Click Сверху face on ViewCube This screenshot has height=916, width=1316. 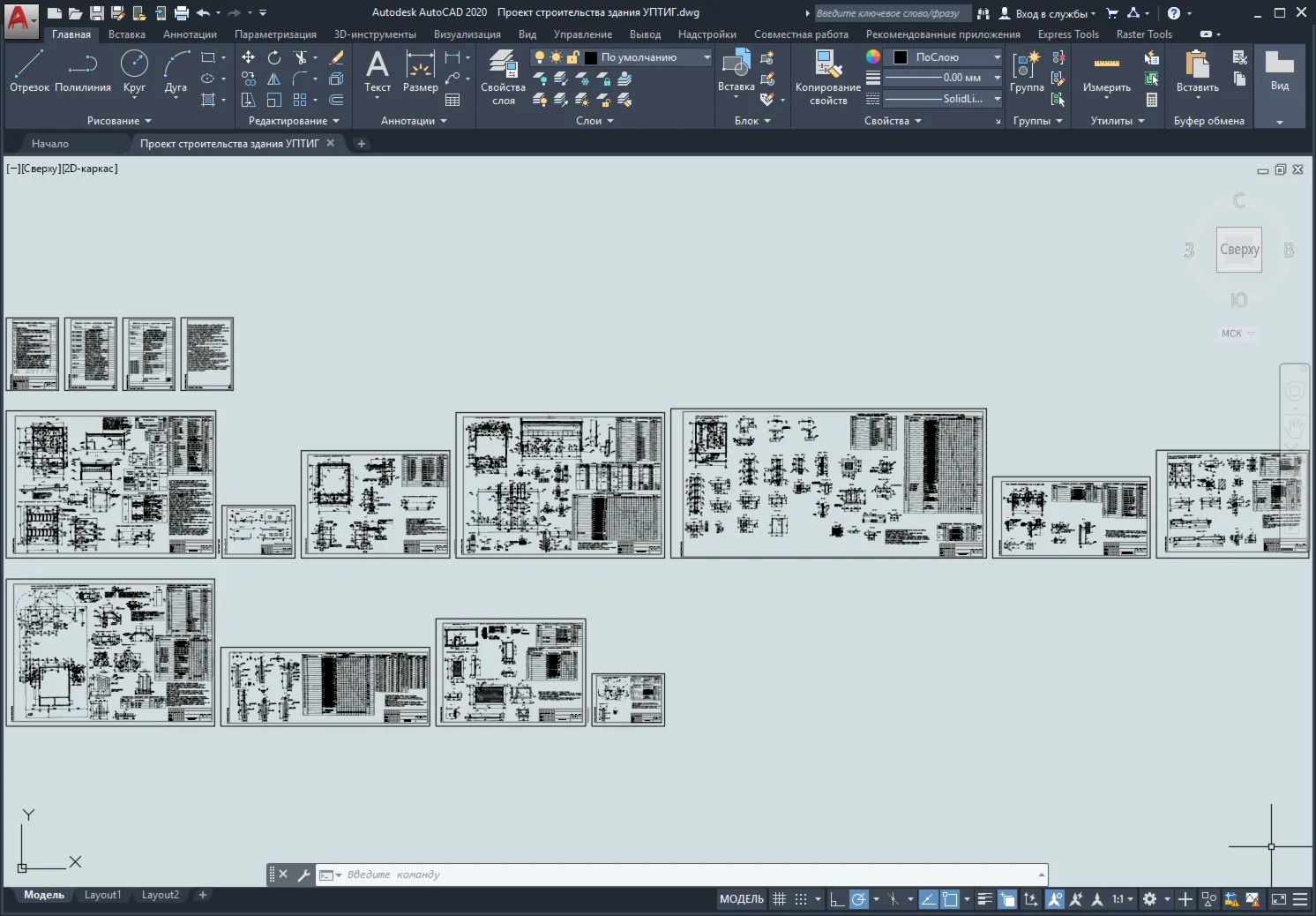tap(1239, 250)
